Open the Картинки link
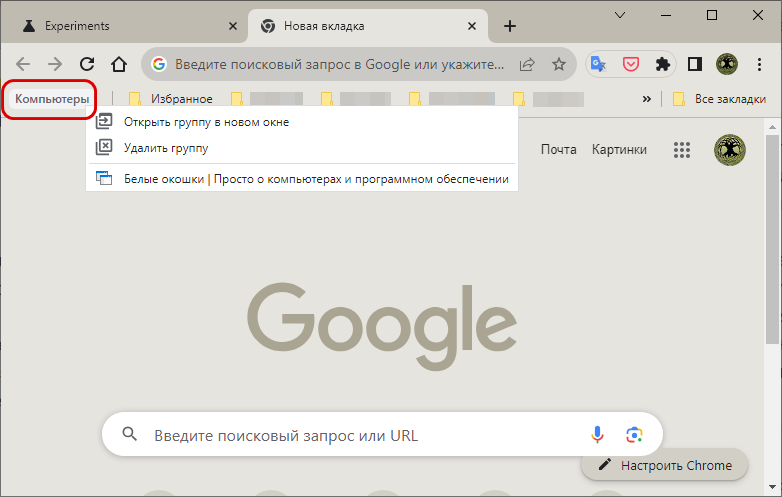This screenshot has height=497, width=782. point(619,150)
